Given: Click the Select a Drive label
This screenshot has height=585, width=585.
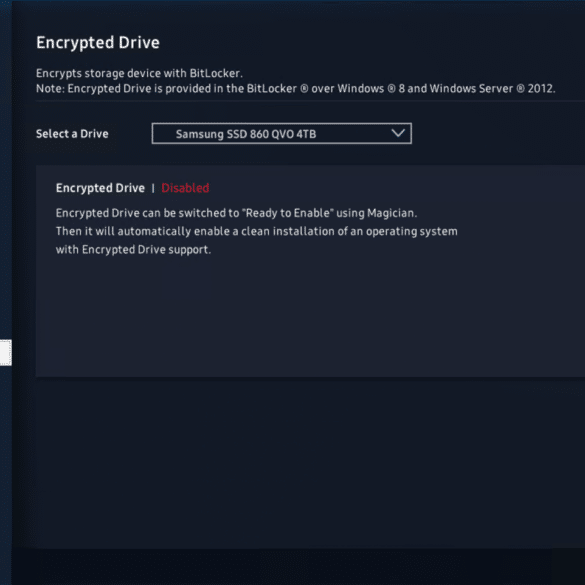Looking at the screenshot, I should click(72, 134).
